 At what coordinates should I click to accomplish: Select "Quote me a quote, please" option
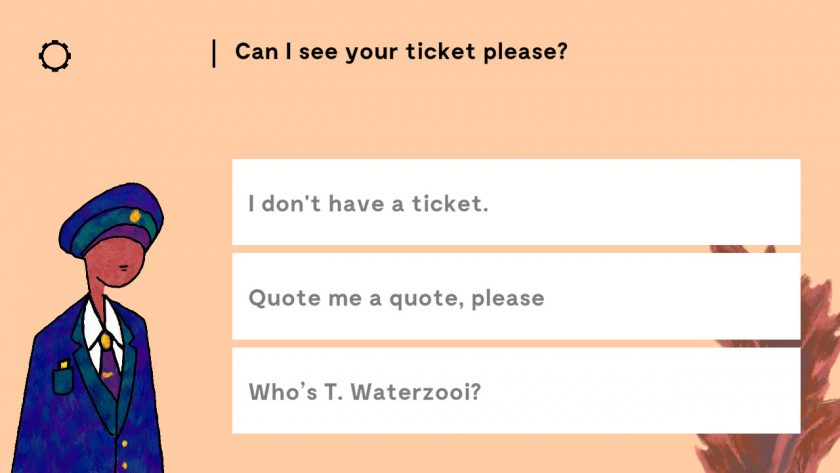tap(516, 296)
